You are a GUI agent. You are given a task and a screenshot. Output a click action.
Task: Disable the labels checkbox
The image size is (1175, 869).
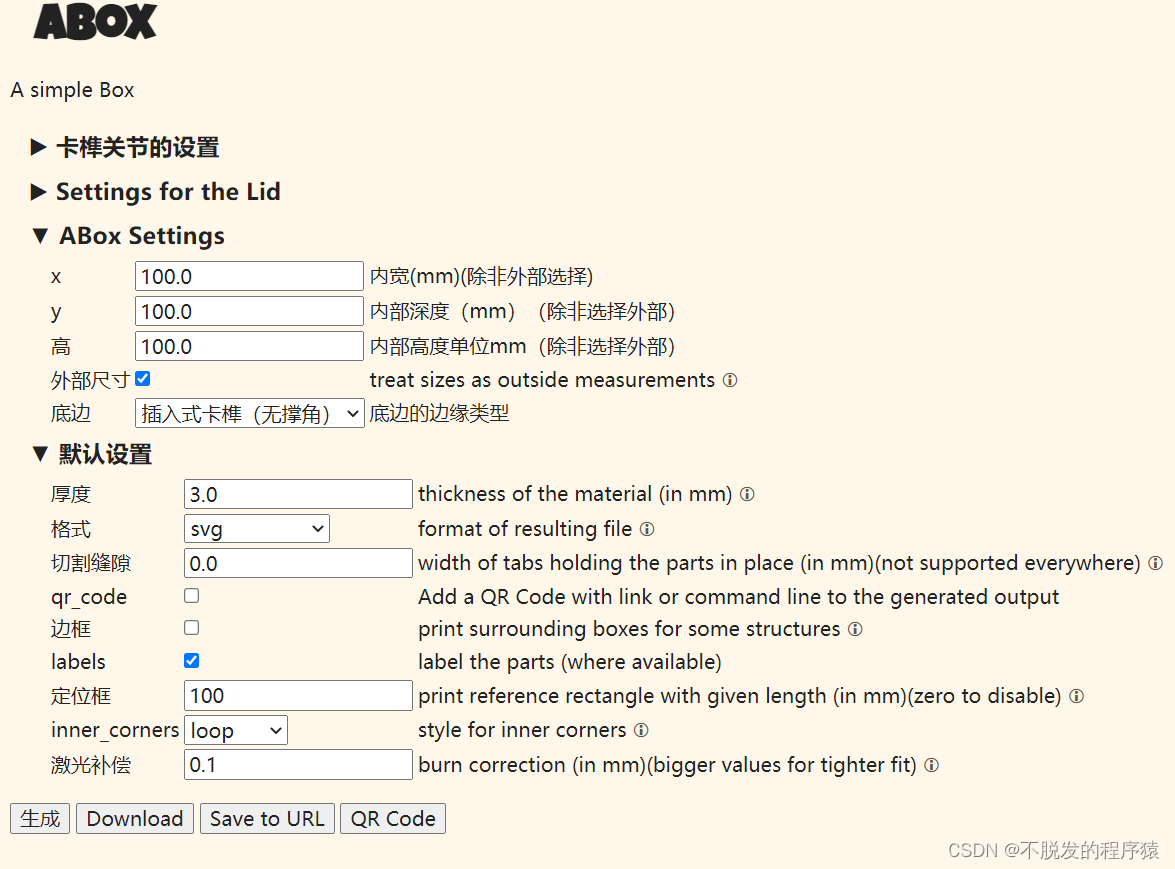(189, 661)
